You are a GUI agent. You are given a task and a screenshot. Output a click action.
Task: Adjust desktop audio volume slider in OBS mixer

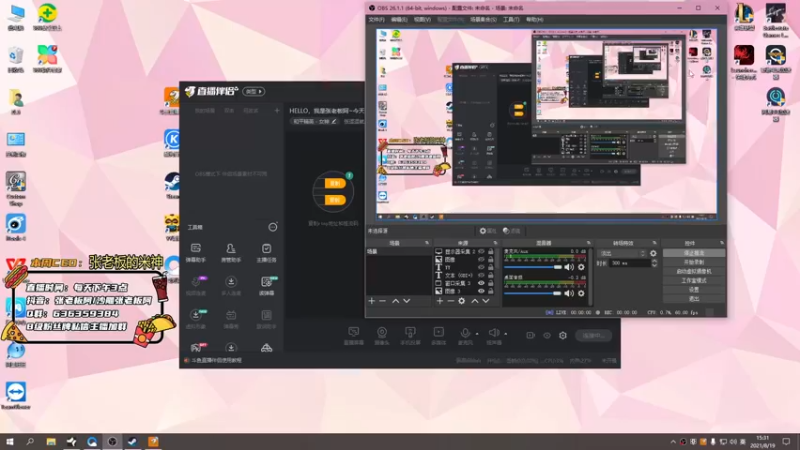tap(533, 293)
